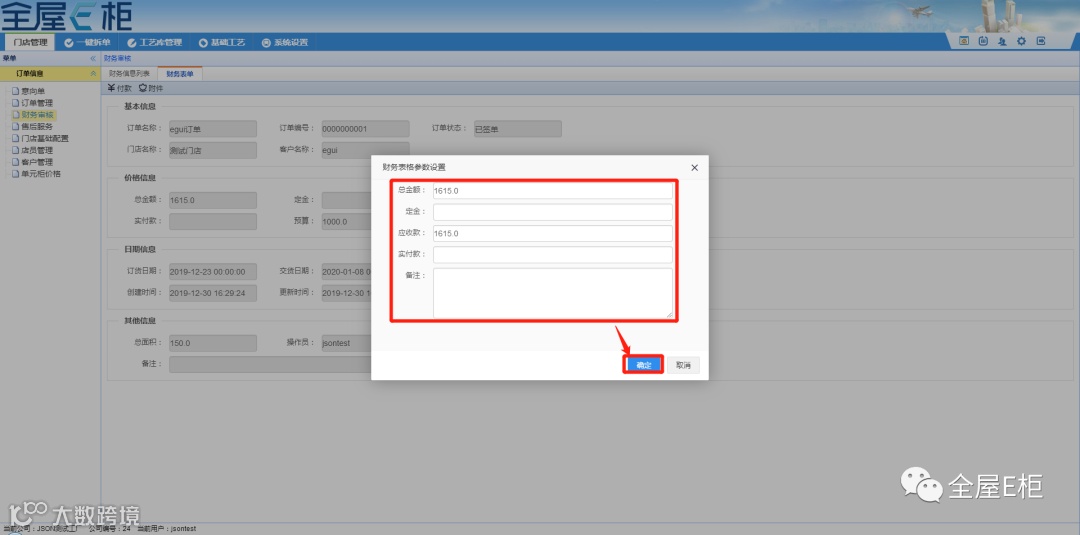Click the 应收款 input in dialog

coord(552,233)
